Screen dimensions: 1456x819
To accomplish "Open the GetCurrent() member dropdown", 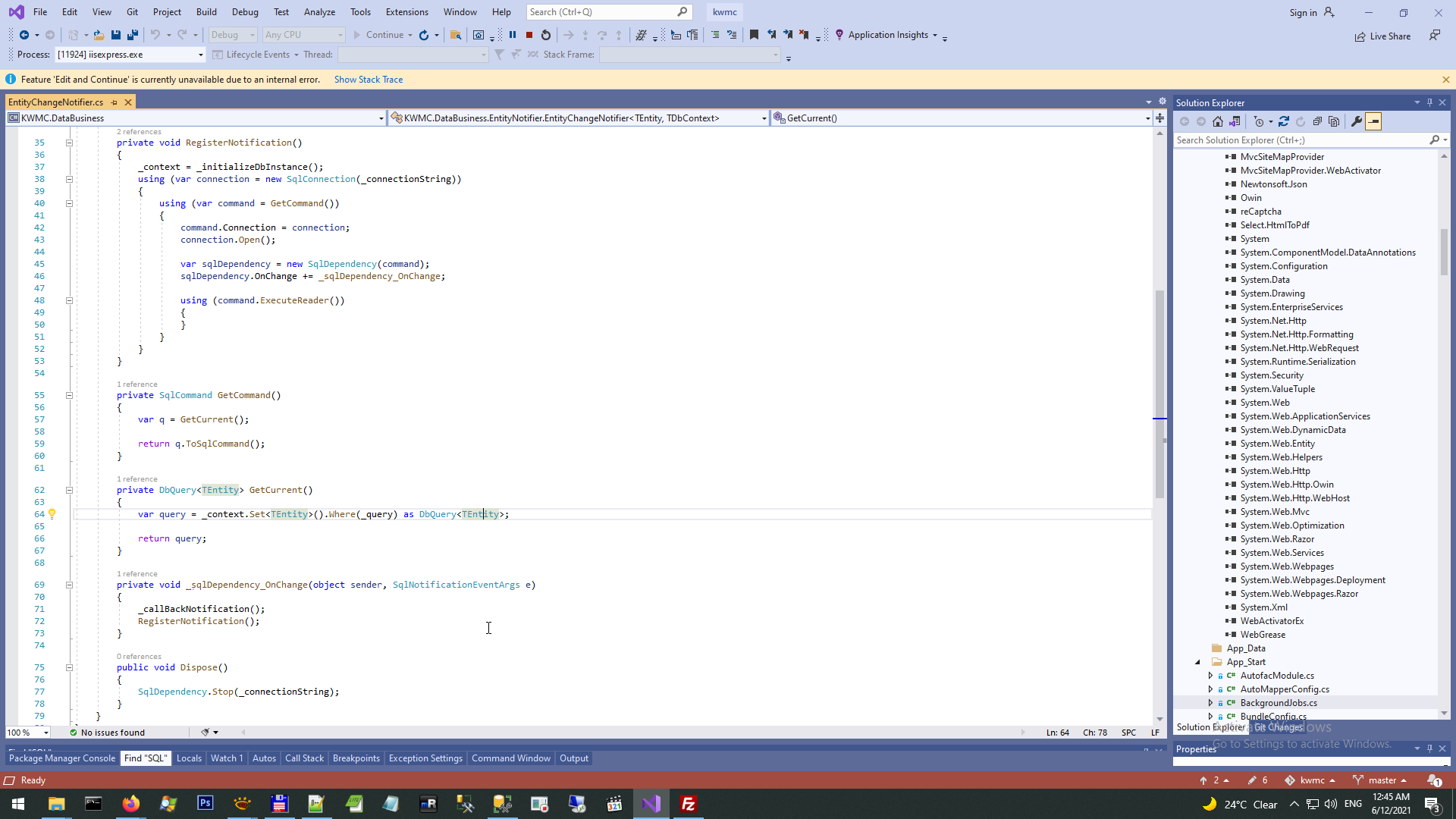I will tap(1147, 118).
